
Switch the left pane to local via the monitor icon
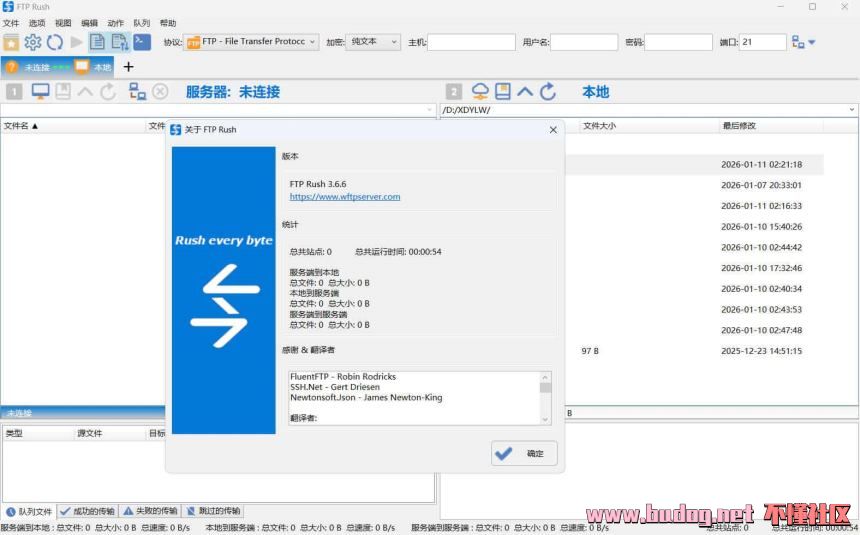tap(41, 91)
